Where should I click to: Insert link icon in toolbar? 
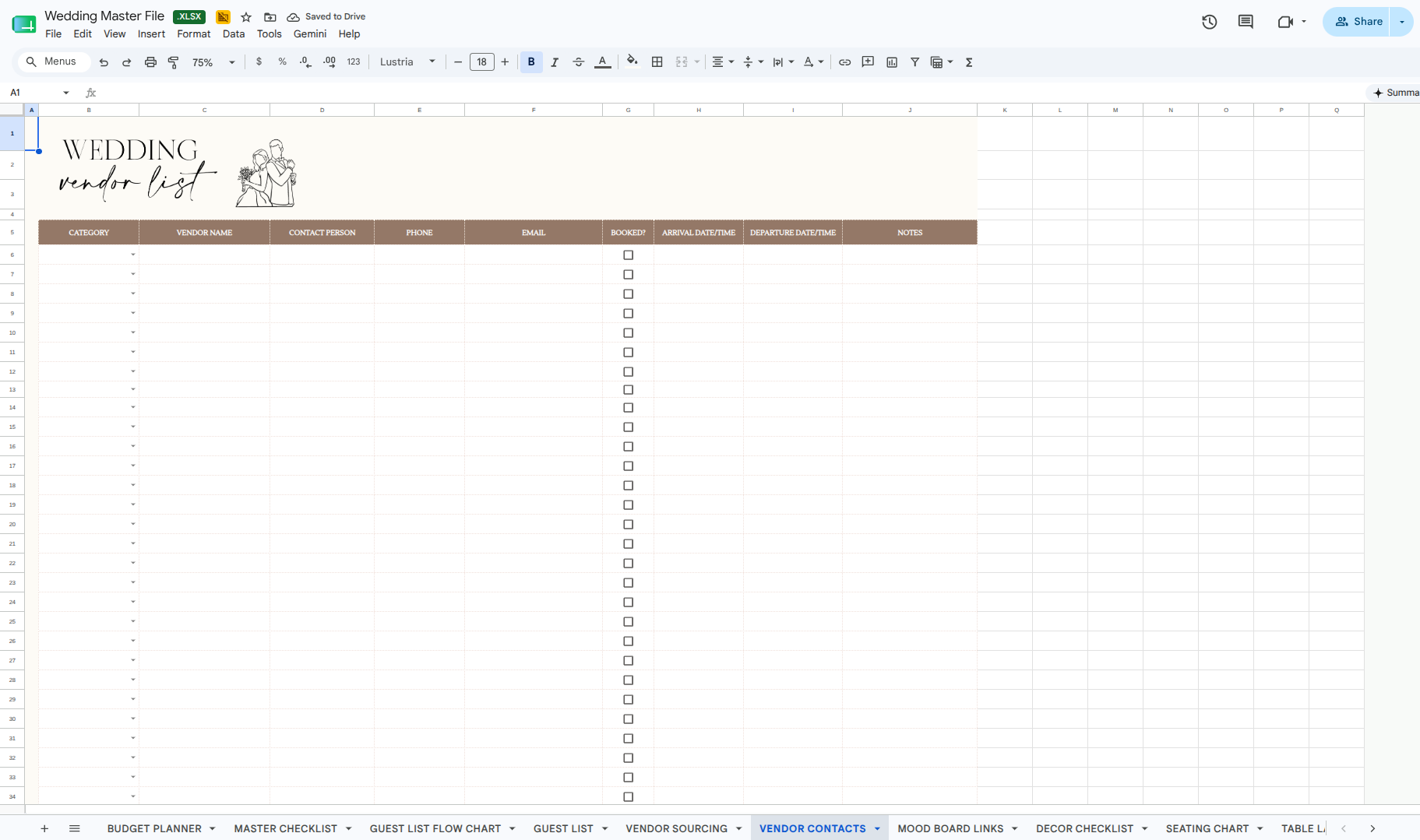(844, 62)
